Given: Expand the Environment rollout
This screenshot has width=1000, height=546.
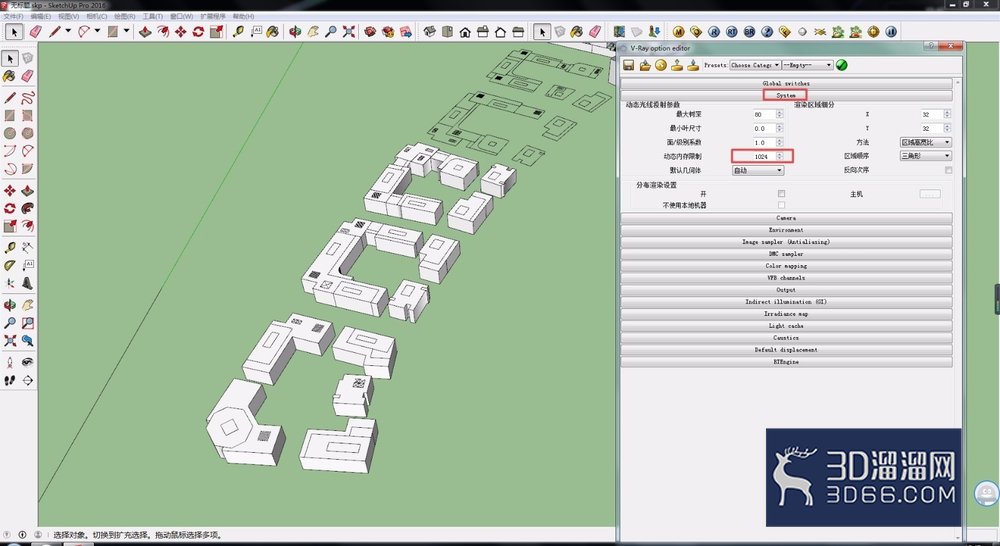Looking at the screenshot, I should 786,230.
